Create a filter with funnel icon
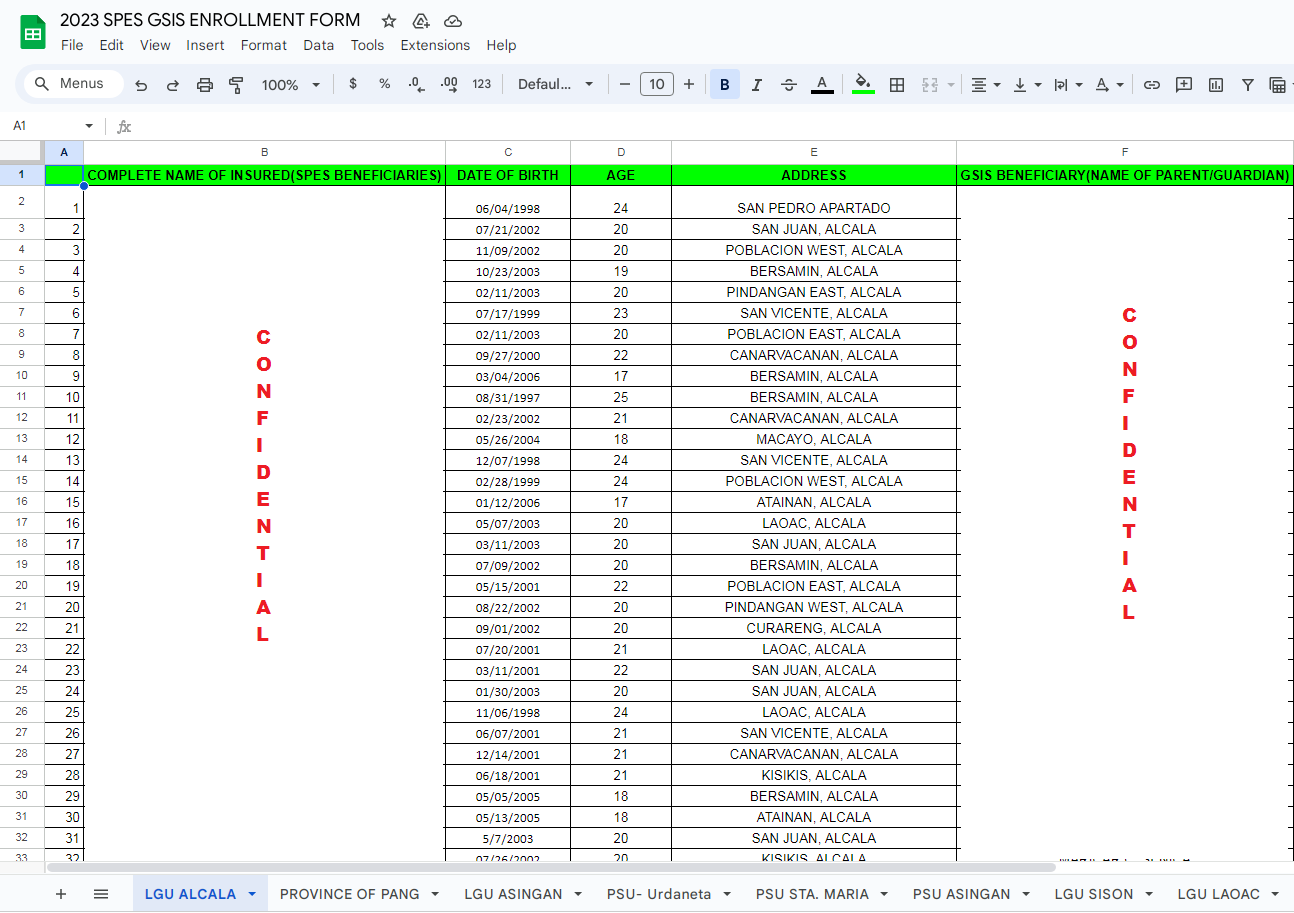The width and height of the screenshot is (1294, 913). point(1248,85)
